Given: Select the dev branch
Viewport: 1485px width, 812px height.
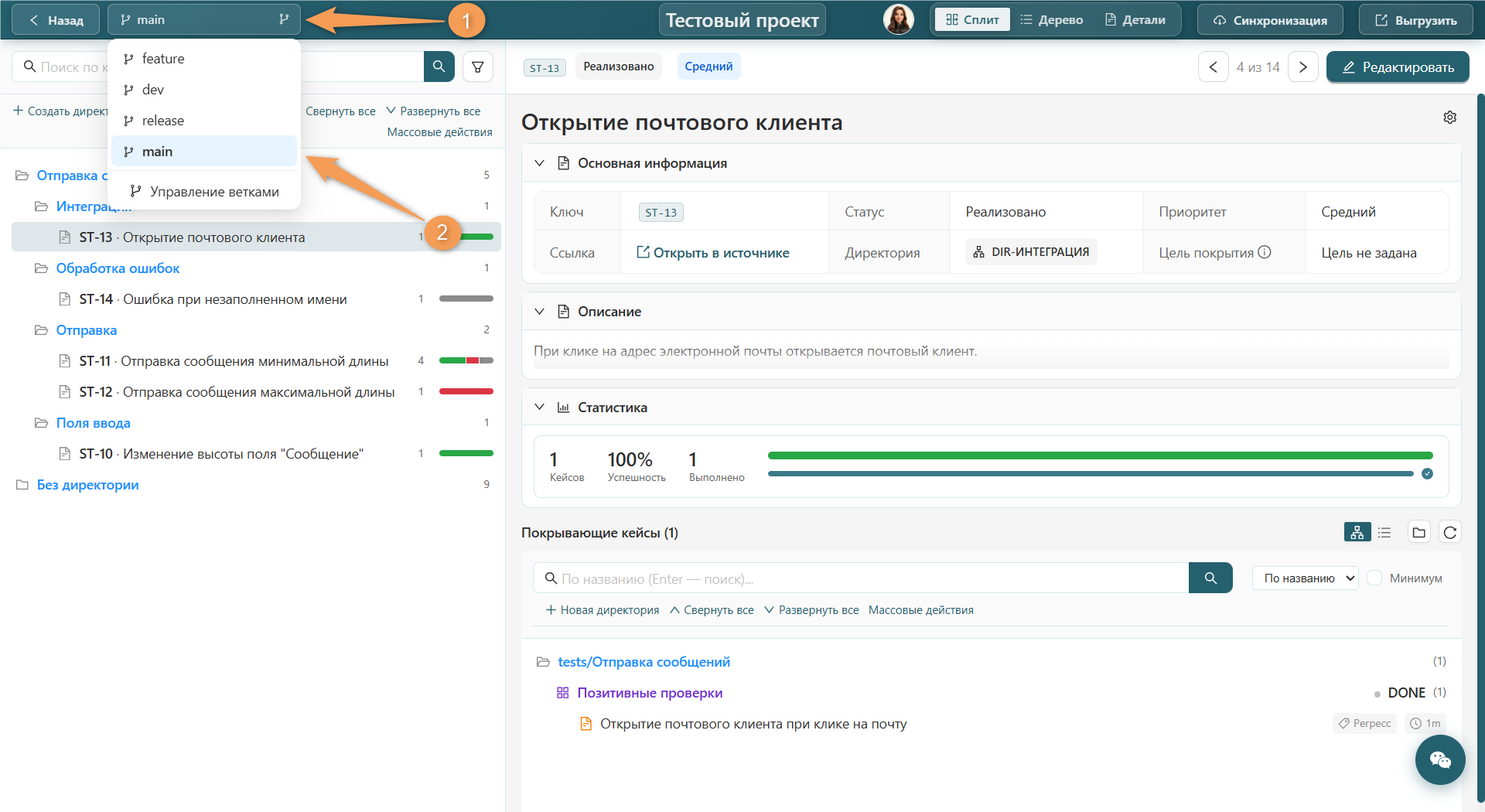Looking at the screenshot, I should click(x=204, y=90).
